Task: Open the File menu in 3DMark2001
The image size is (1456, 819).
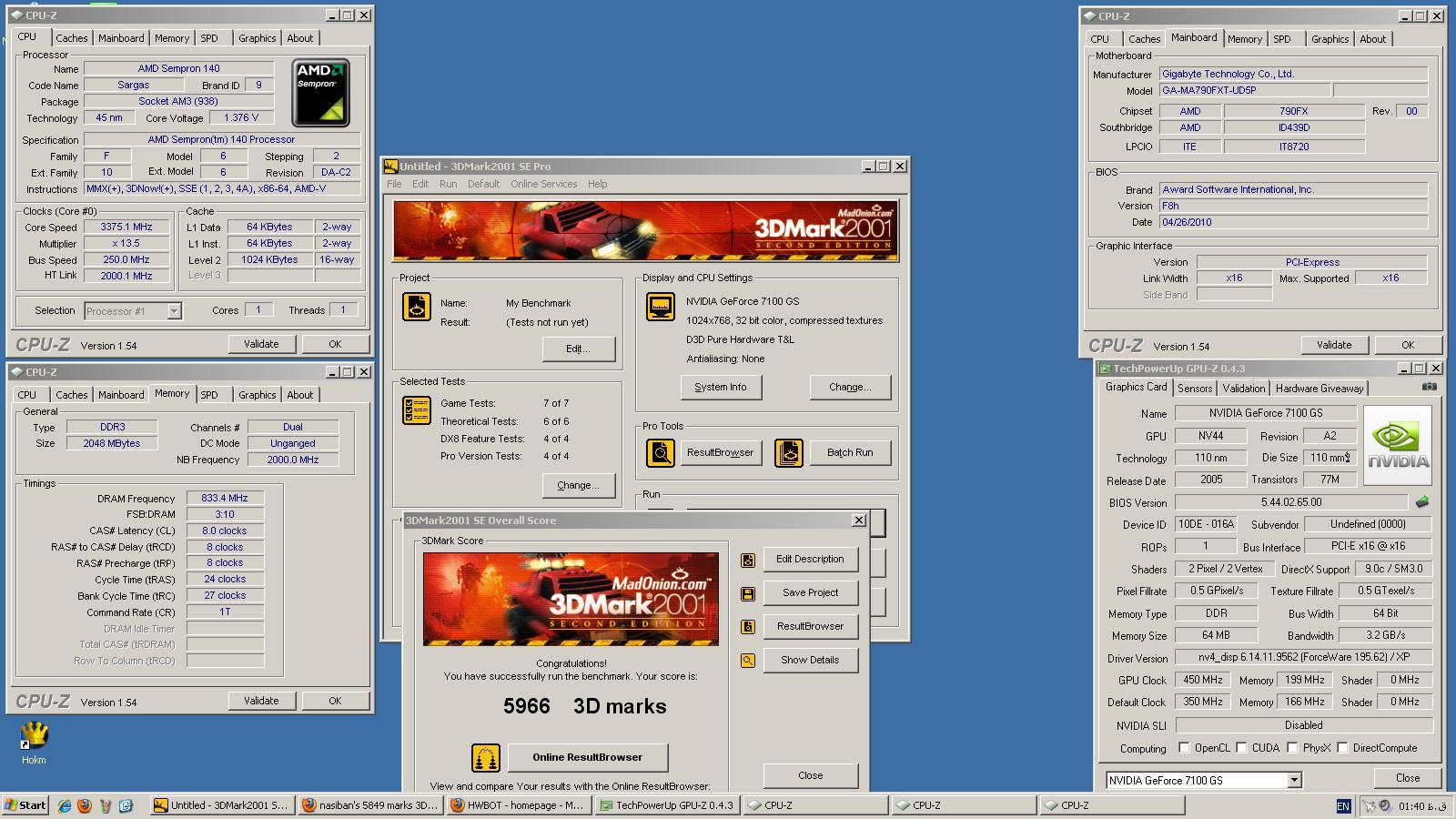Action: (394, 184)
